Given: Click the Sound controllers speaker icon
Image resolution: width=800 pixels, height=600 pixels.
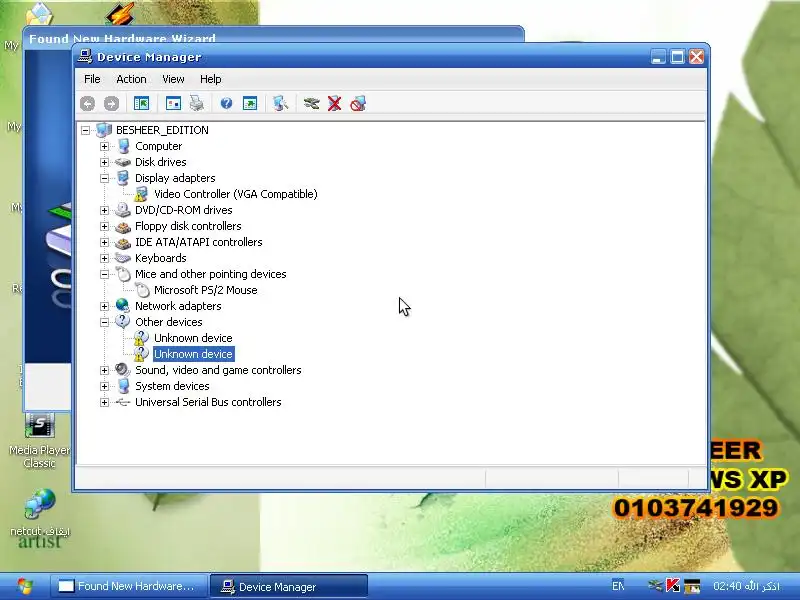Looking at the screenshot, I should click(x=122, y=370).
